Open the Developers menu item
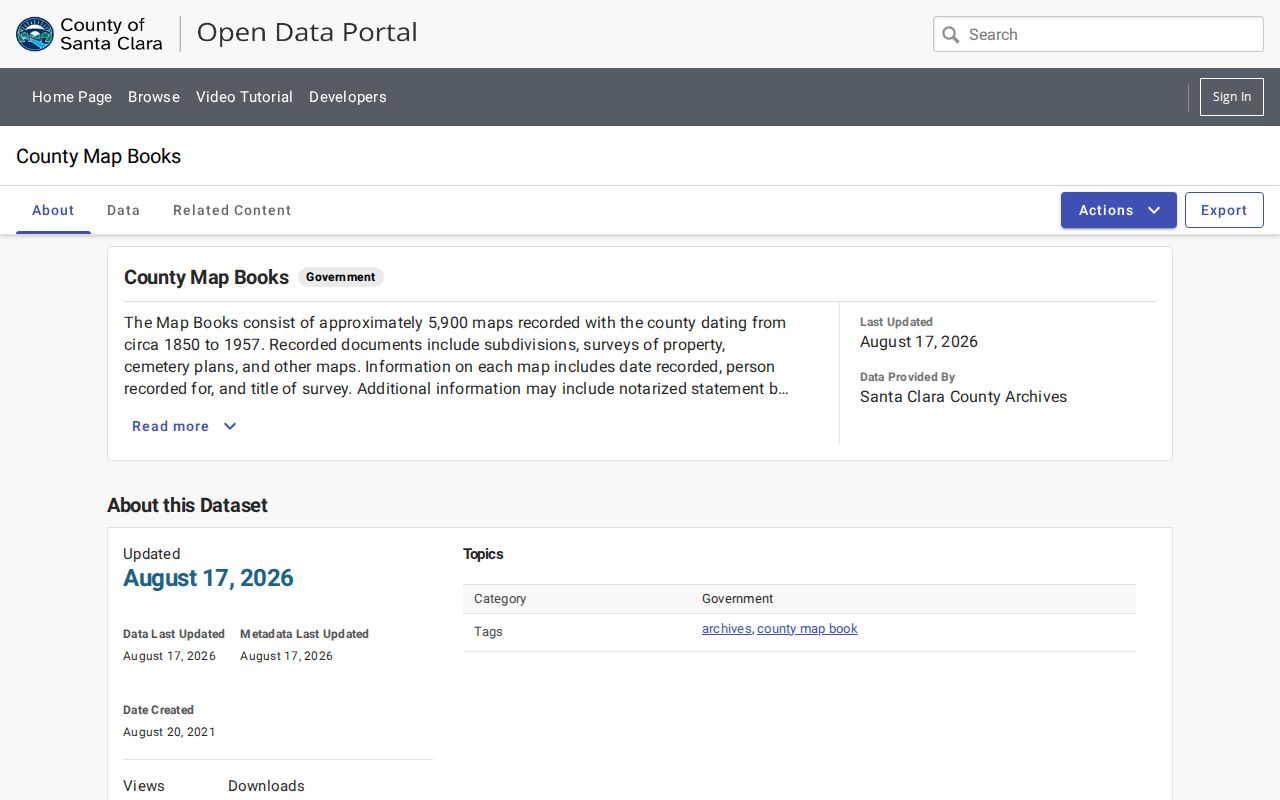 [x=348, y=97]
